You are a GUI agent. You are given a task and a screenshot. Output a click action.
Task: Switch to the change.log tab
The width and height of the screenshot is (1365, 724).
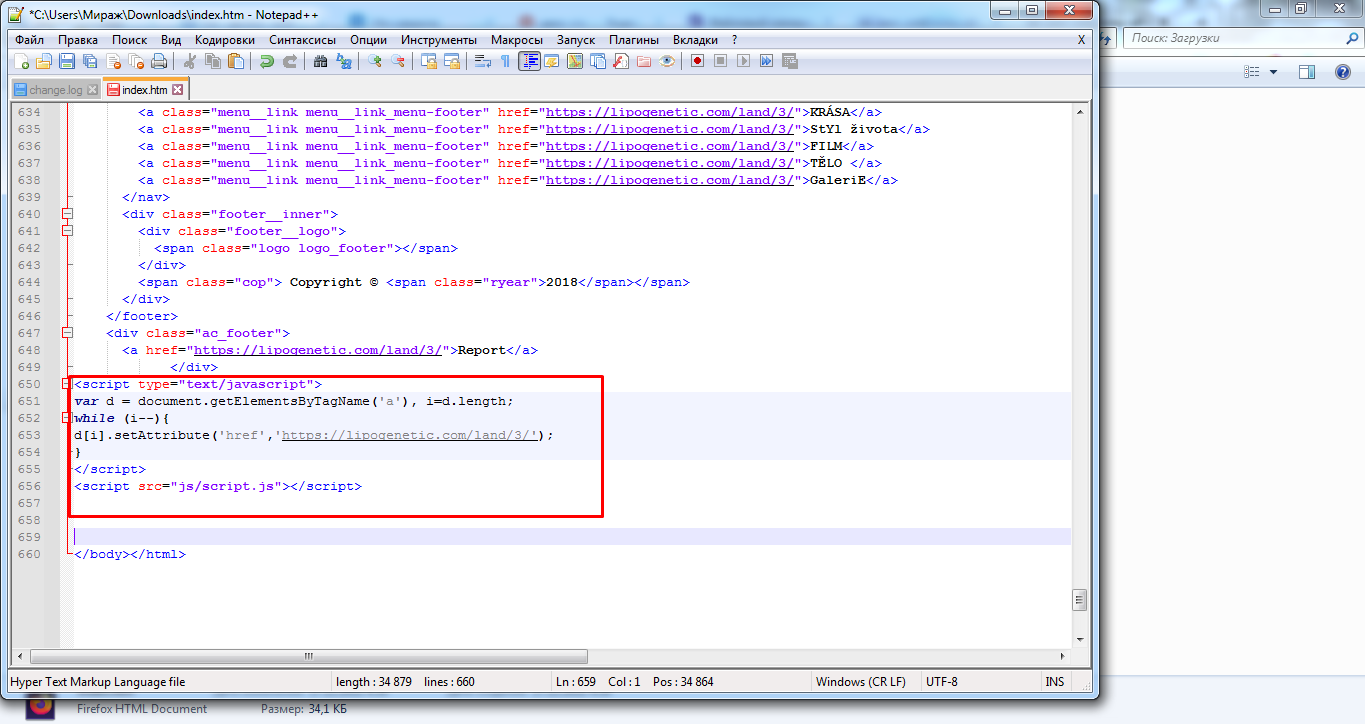coord(56,90)
